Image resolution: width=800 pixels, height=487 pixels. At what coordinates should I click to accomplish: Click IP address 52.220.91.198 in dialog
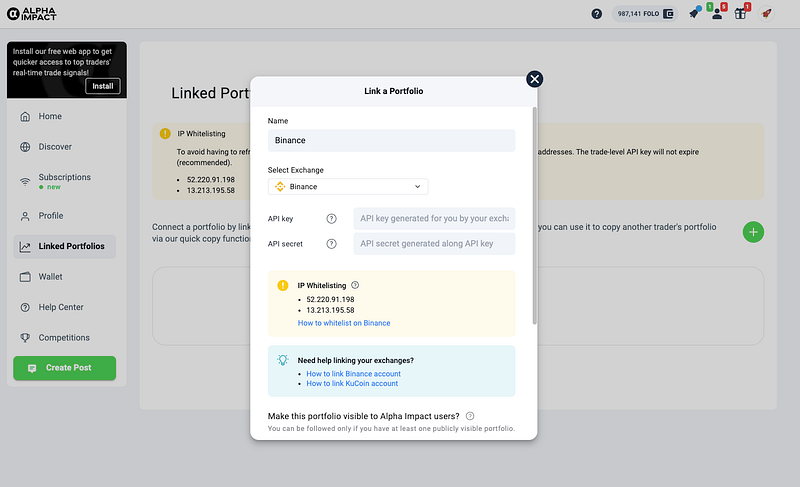pyautogui.click(x=330, y=299)
